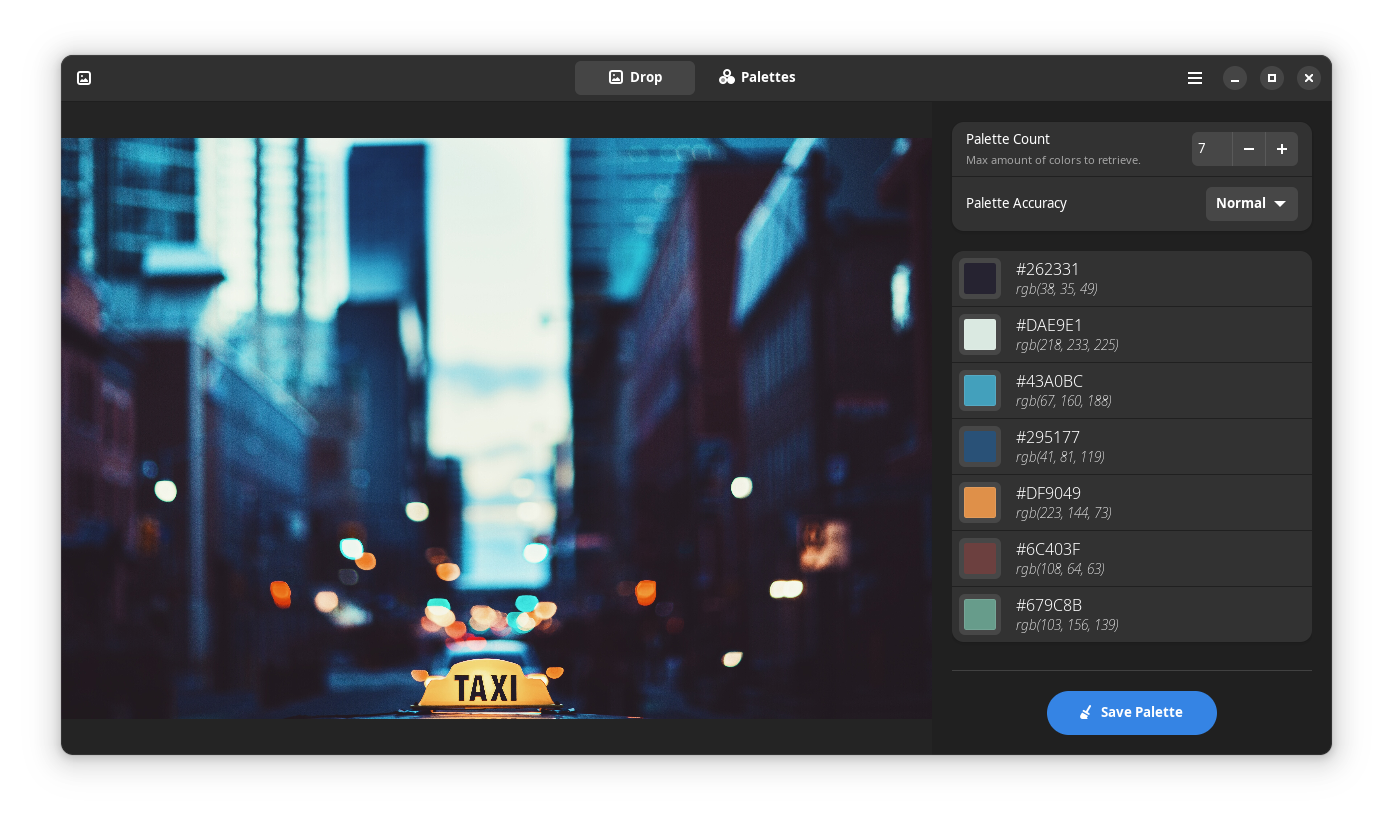
Task: Minimize the window
Action: pos(1235,78)
